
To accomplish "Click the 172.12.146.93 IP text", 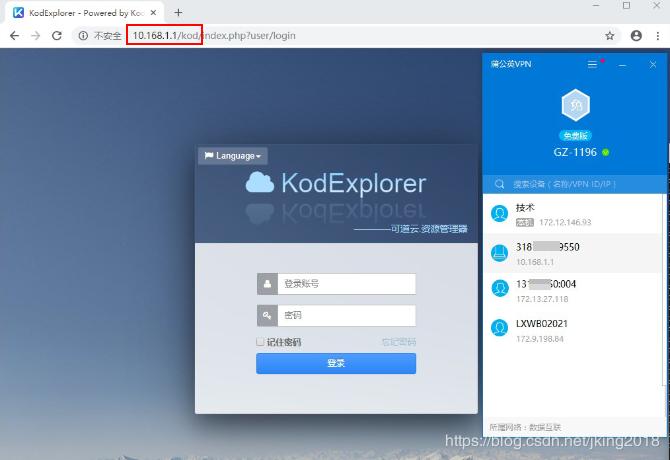I will [565, 222].
